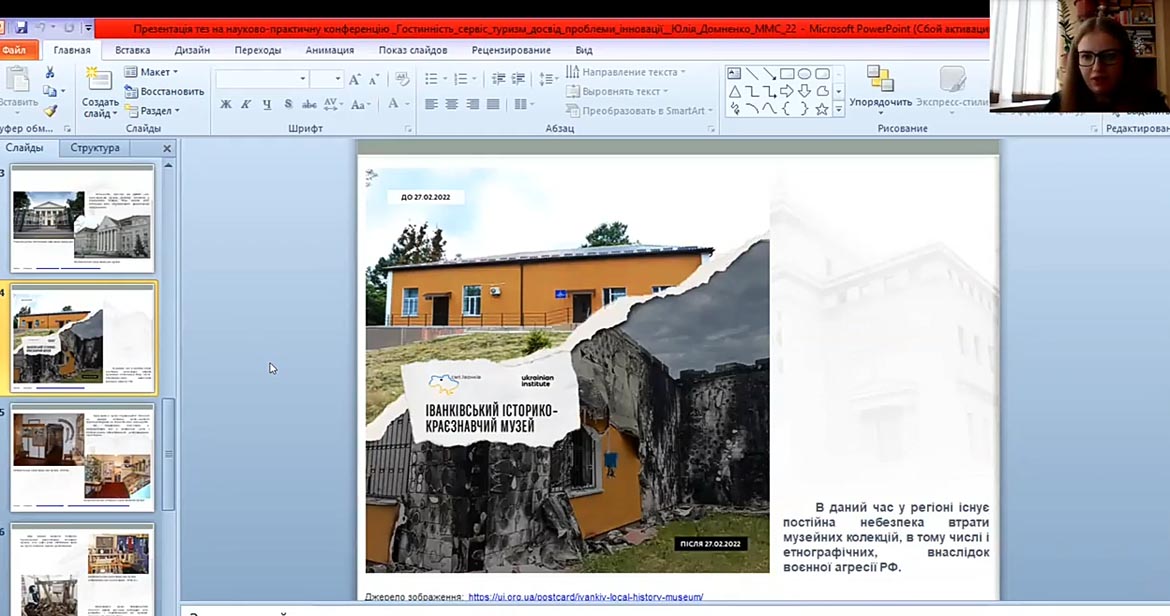Viewport: 1170px width, 616px height.
Task: Select the text box shape icon
Action: tap(734, 74)
